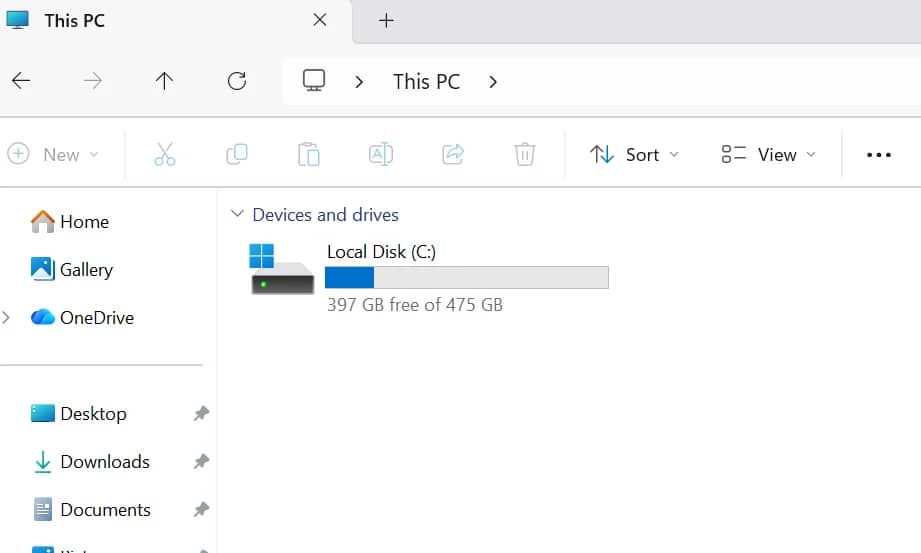Click the pin next to Downloads
This screenshot has height=553, width=921.
tap(201, 461)
